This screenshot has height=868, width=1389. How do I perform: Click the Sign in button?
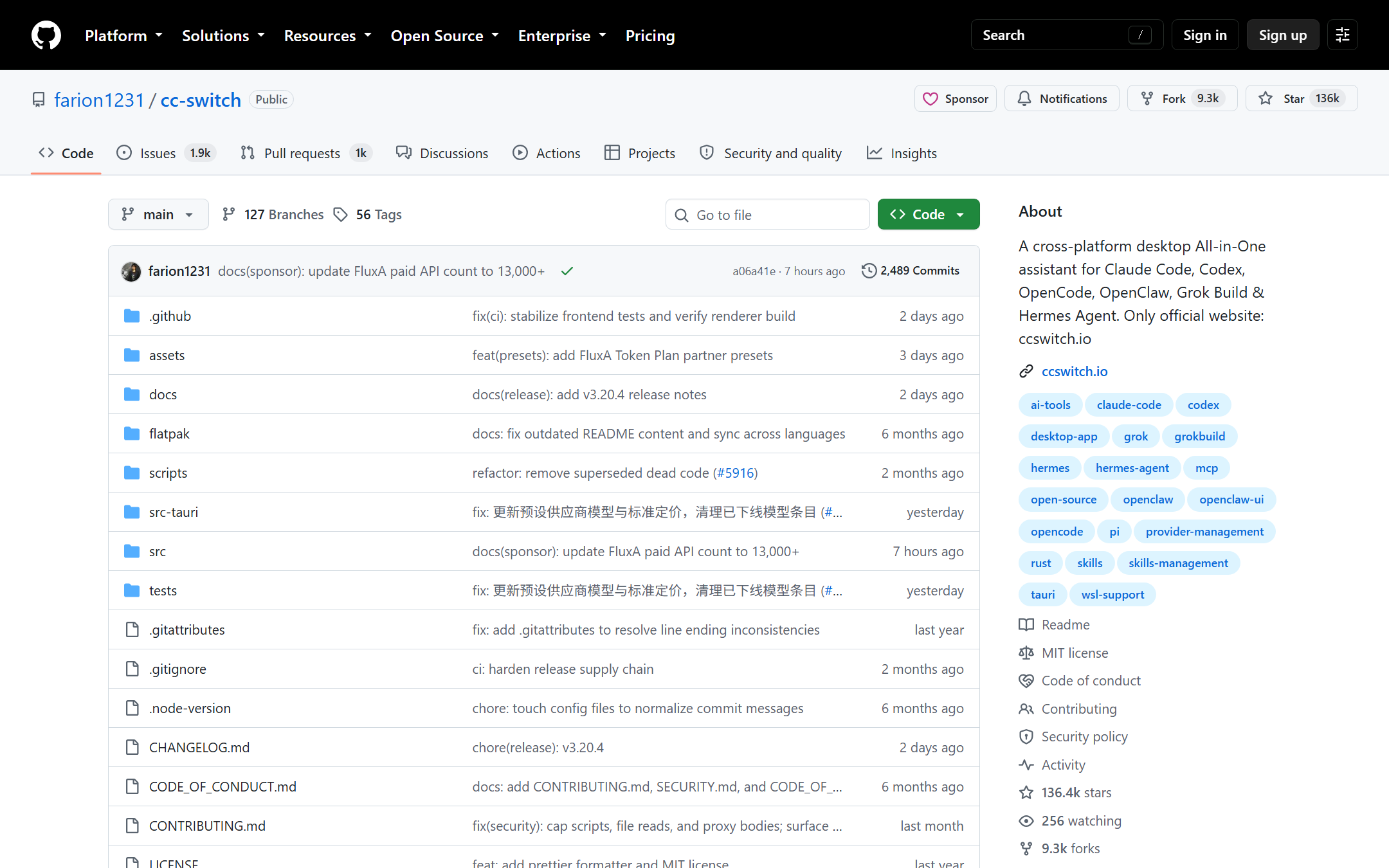tap(1205, 35)
